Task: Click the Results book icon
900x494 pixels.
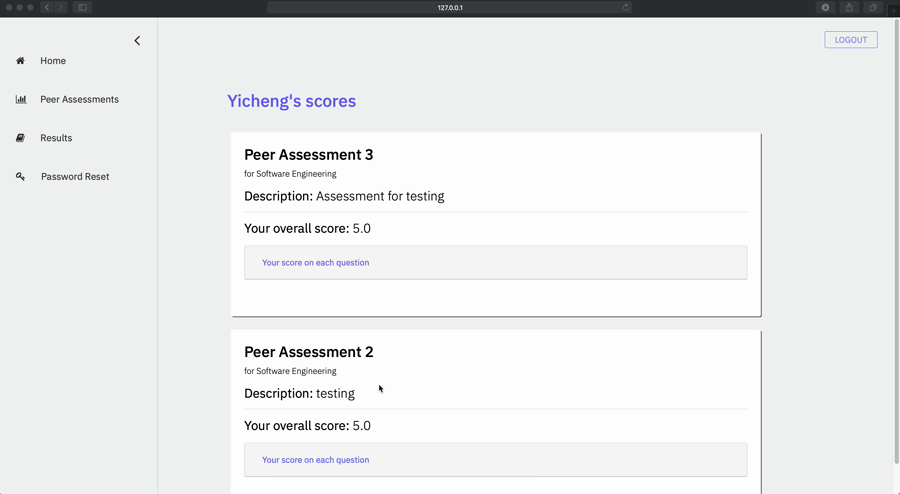Action: pos(20,138)
